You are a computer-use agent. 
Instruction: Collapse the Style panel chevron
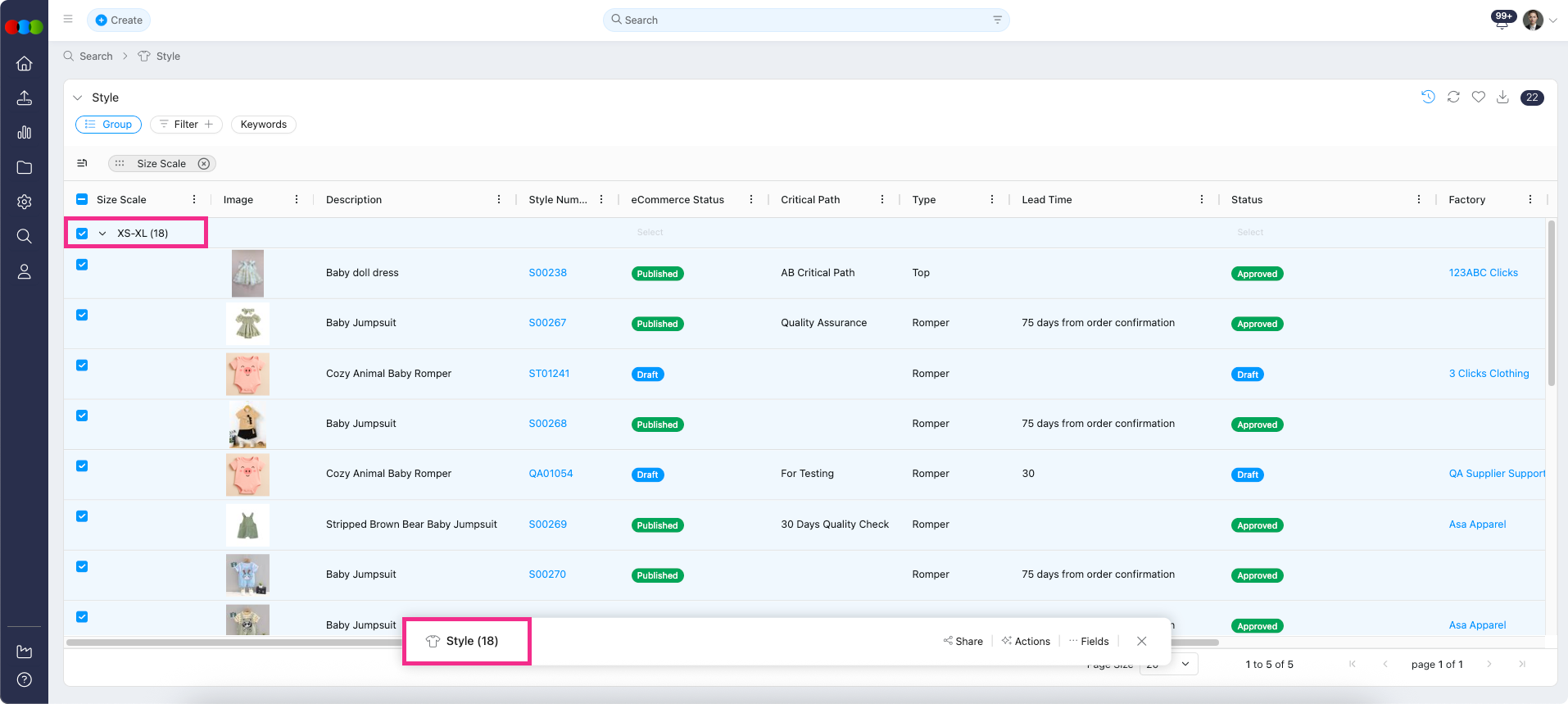coord(78,98)
